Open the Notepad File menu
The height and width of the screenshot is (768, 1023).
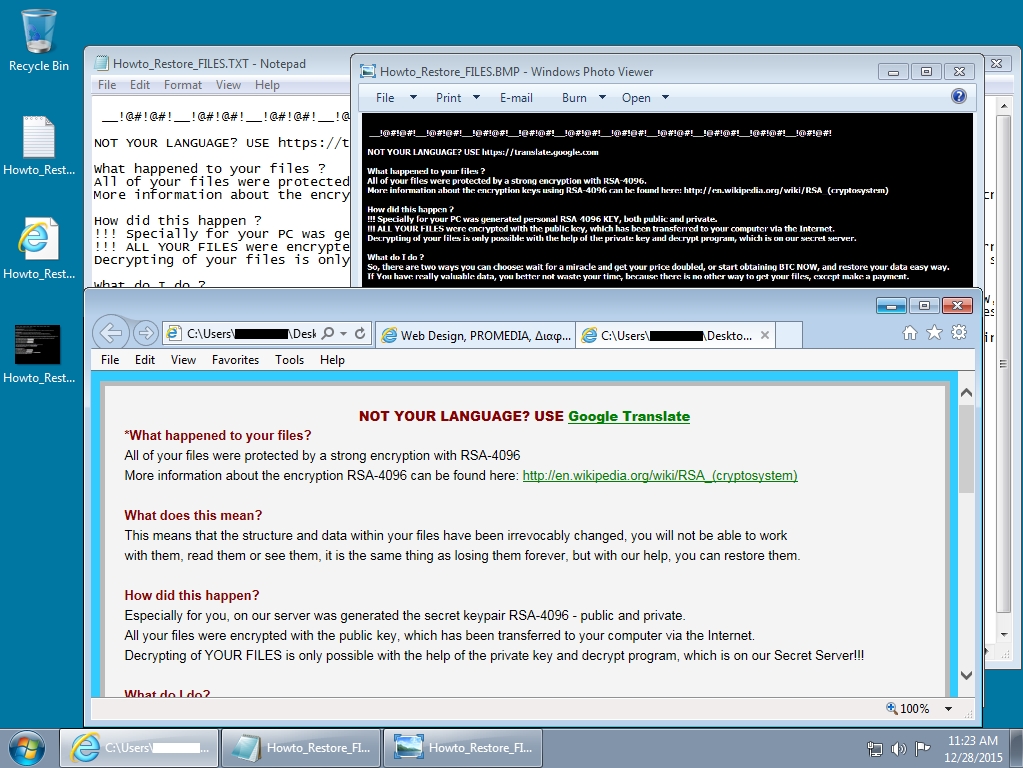click(107, 85)
